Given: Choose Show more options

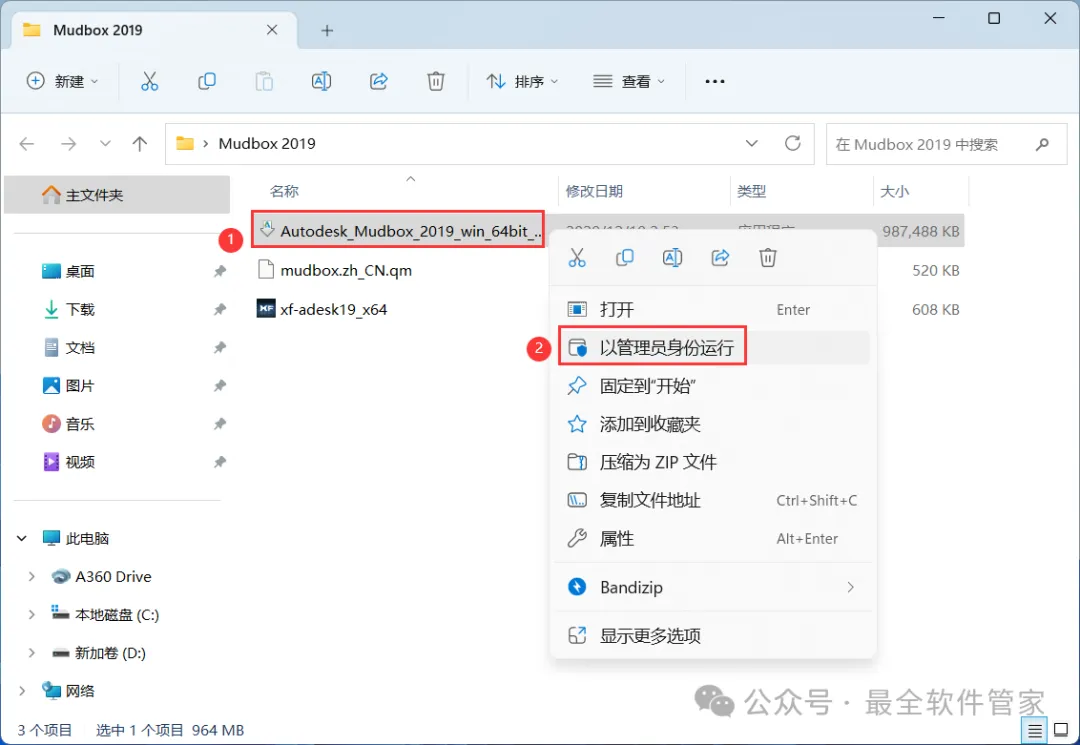Looking at the screenshot, I should (x=713, y=635).
